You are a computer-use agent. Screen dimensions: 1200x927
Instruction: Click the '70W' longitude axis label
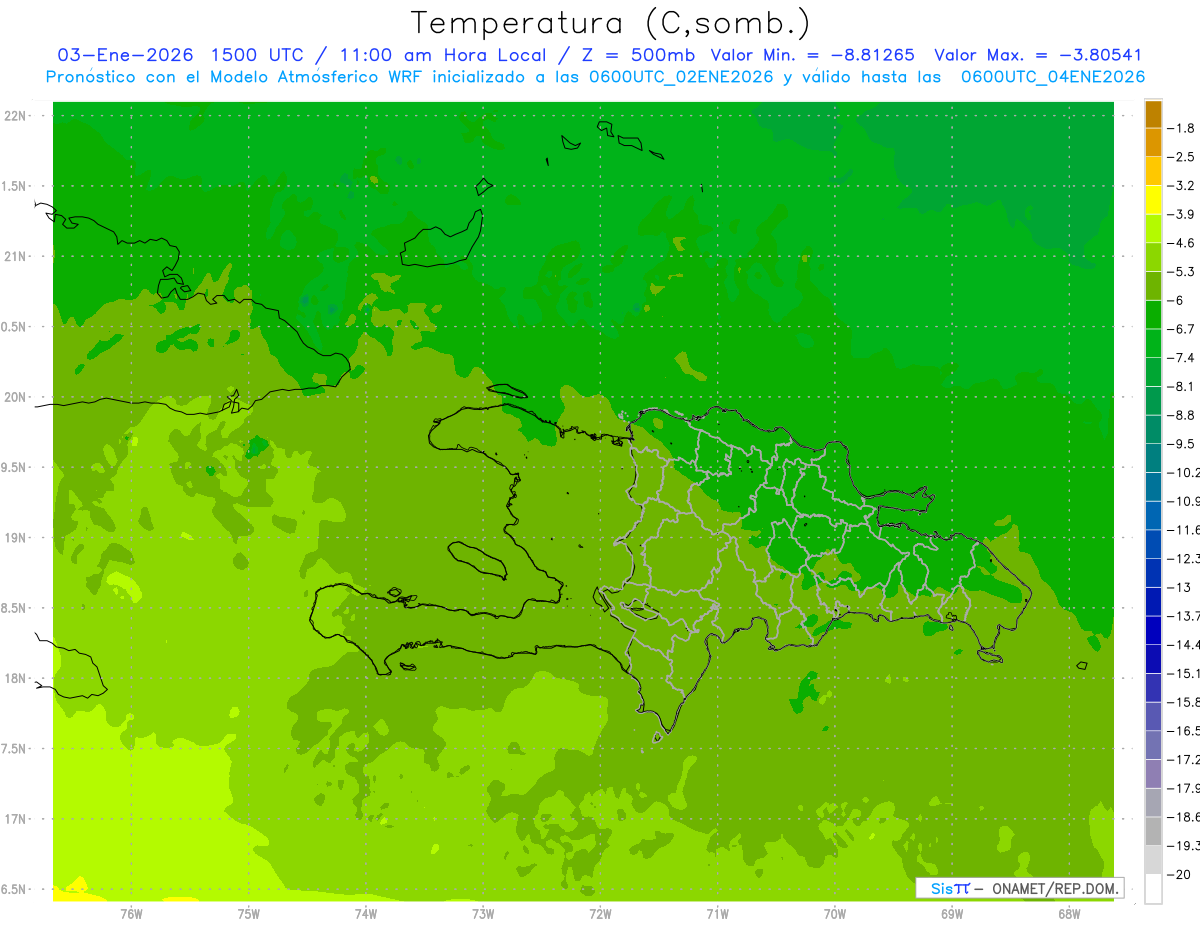[x=835, y=913]
